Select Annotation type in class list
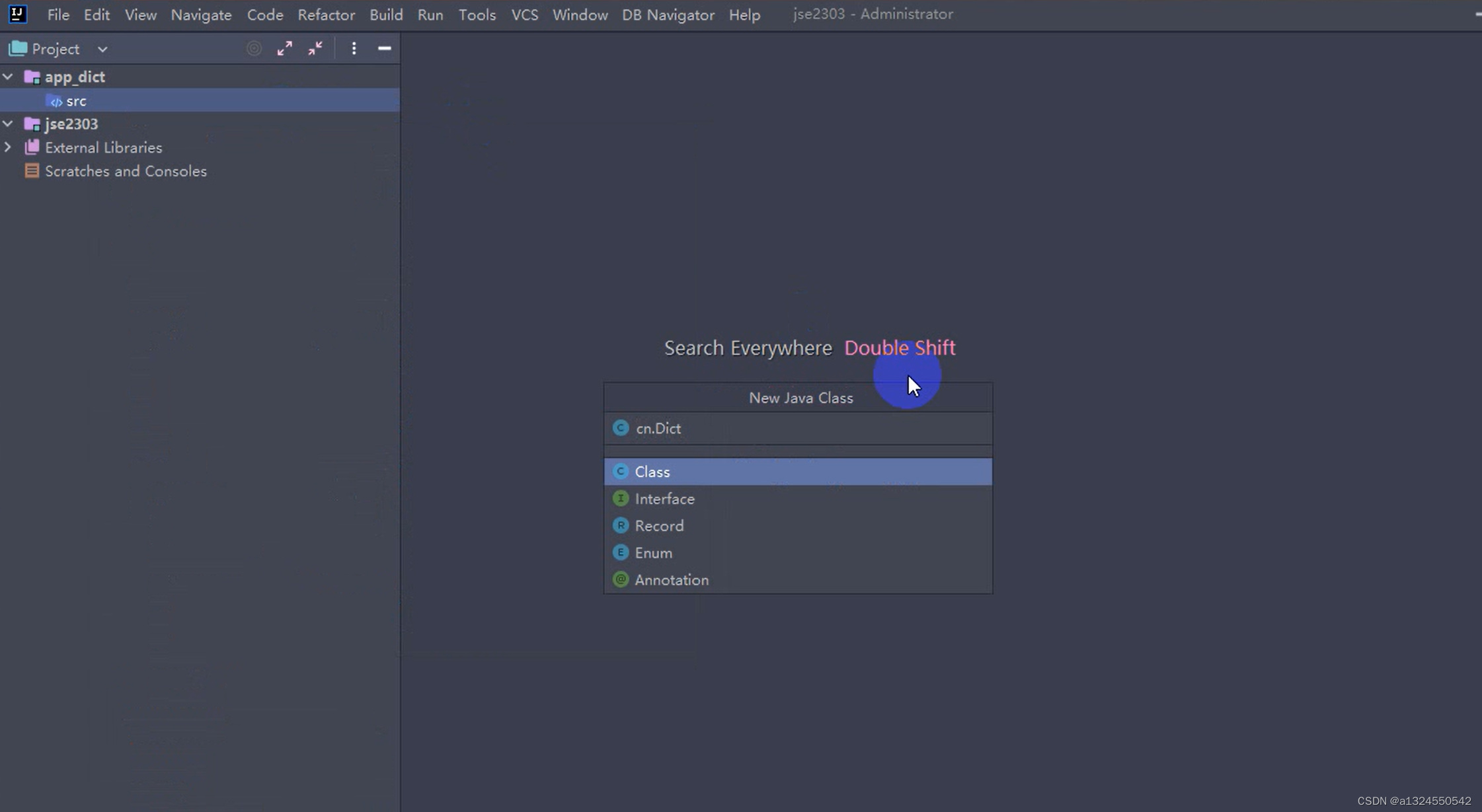The width and height of the screenshot is (1482, 812). tap(671, 580)
